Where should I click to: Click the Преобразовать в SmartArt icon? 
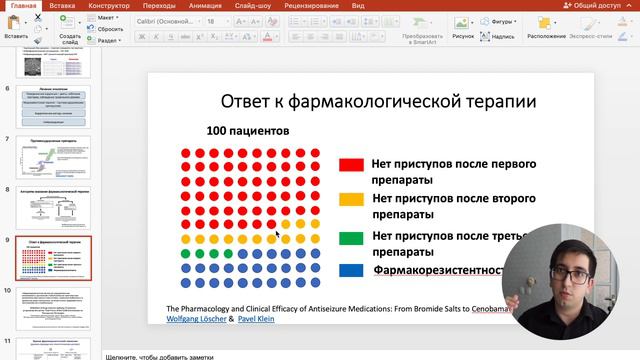[420, 23]
